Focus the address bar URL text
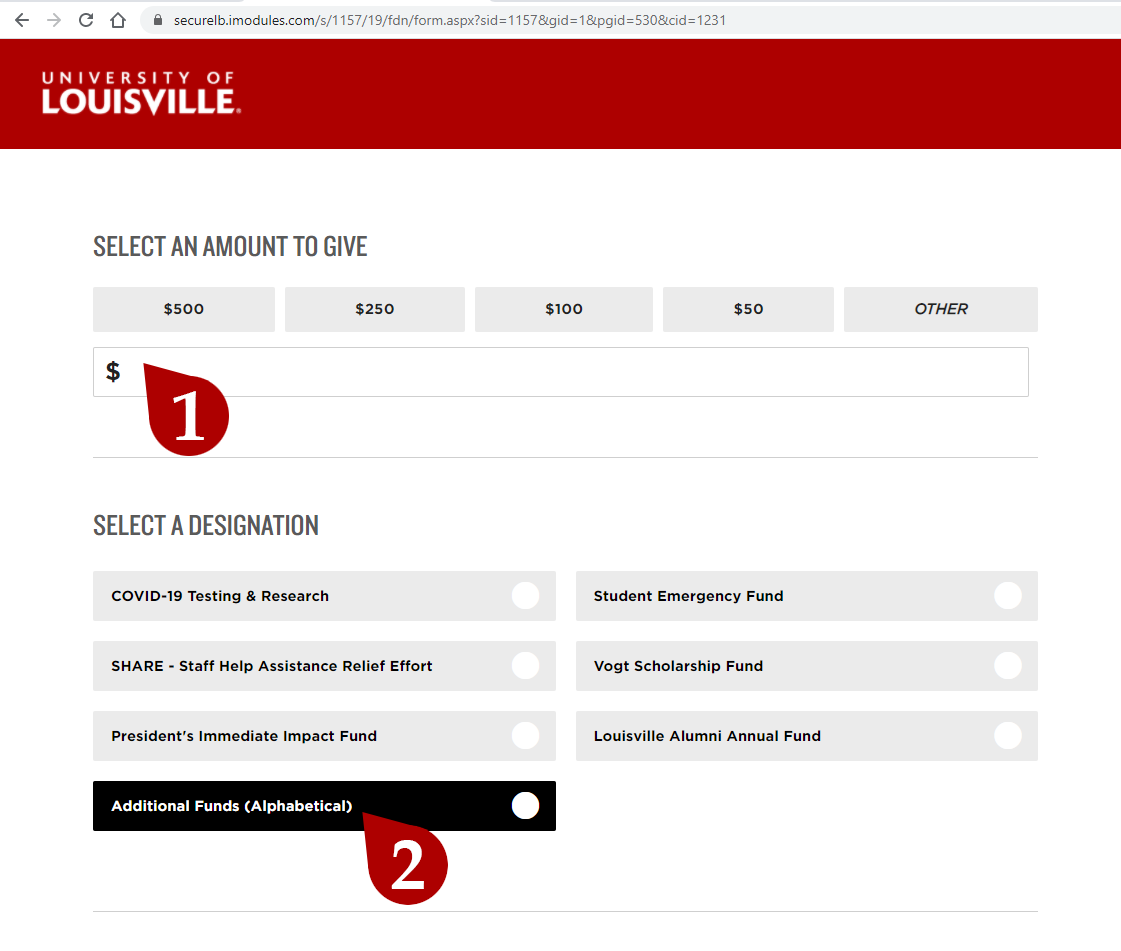Viewport: 1121px width, 951px height. point(450,20)
